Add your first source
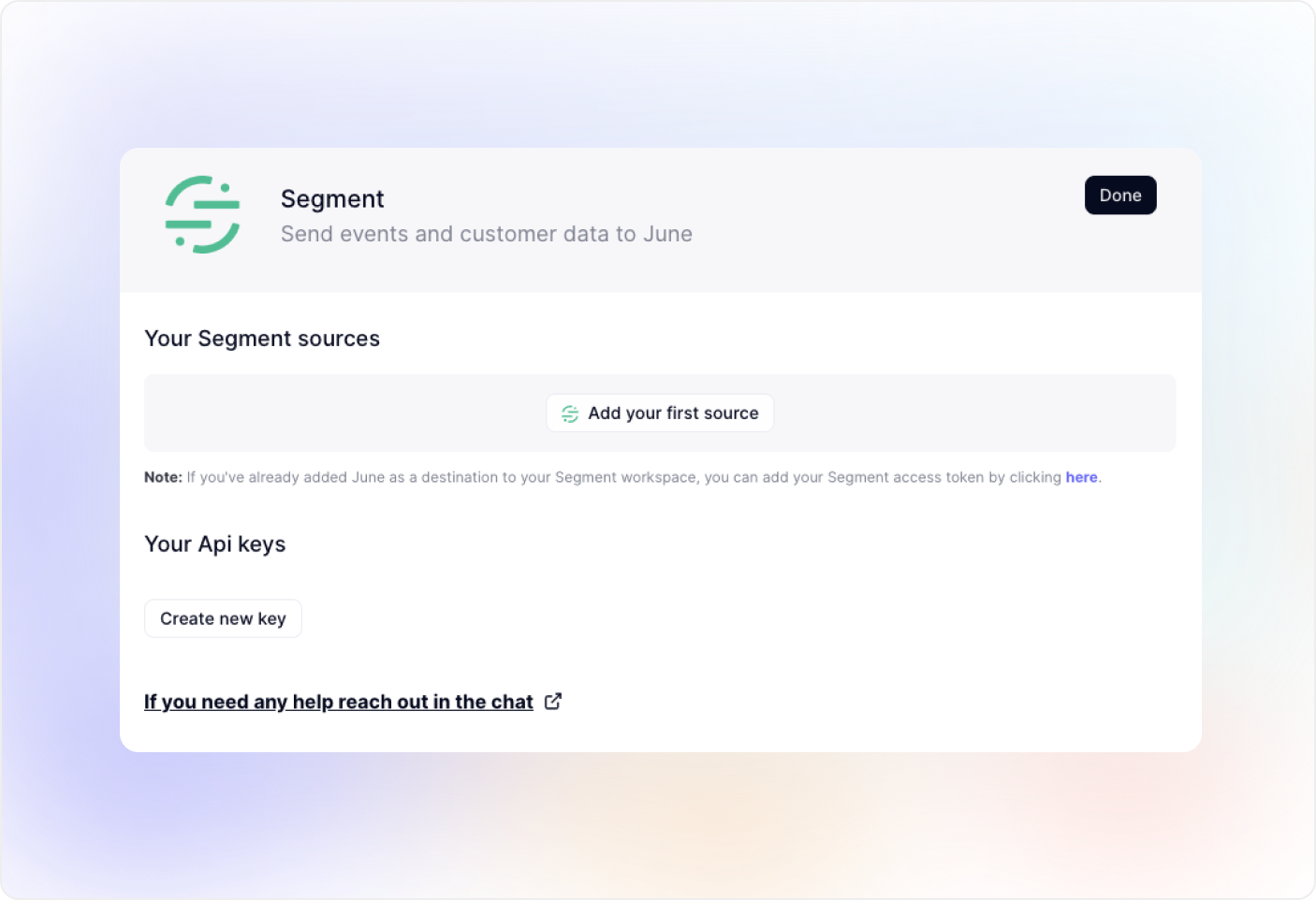The width and height of the screenshot is (1316, 900). tap(660, 414)
